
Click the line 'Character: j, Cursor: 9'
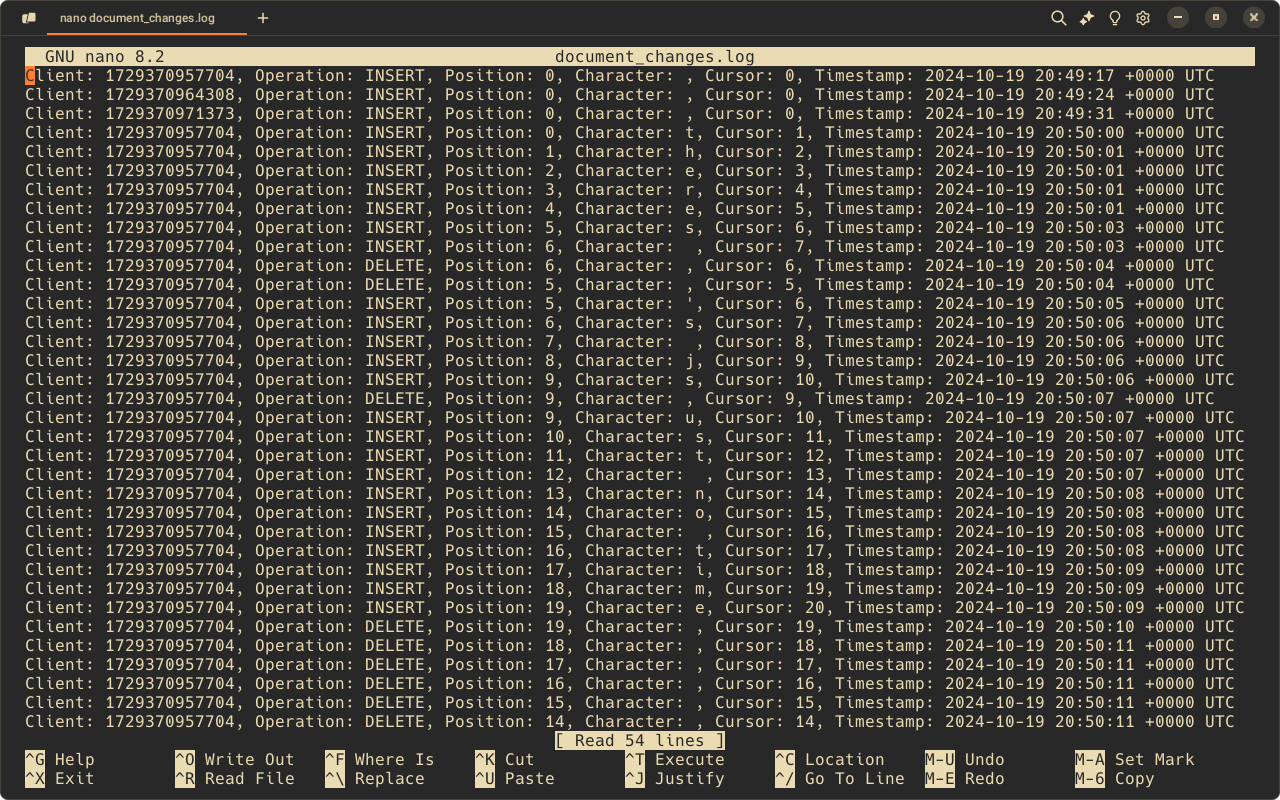(x=625, y=361)
